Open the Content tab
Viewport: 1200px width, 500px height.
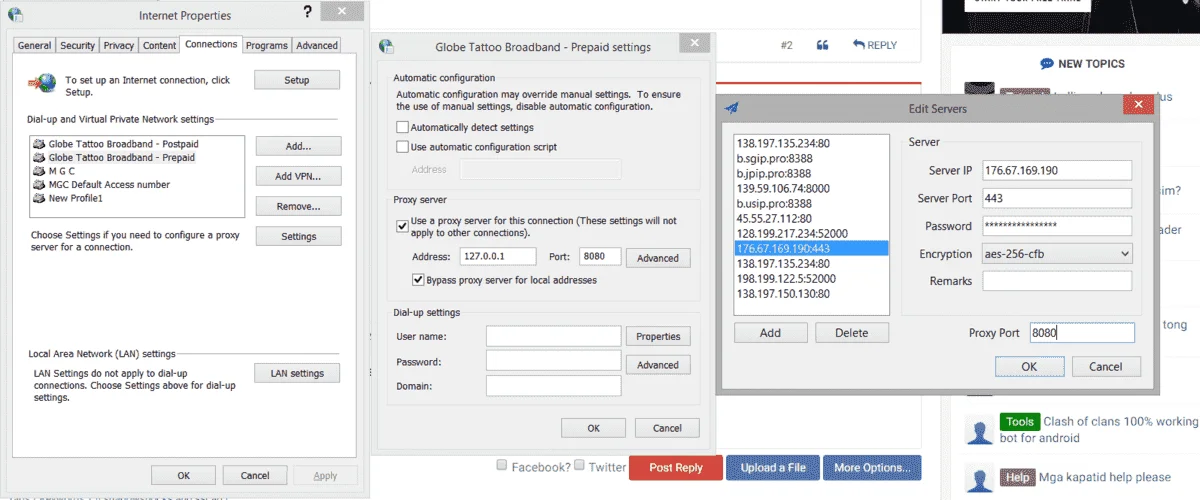tap(159, 45)
